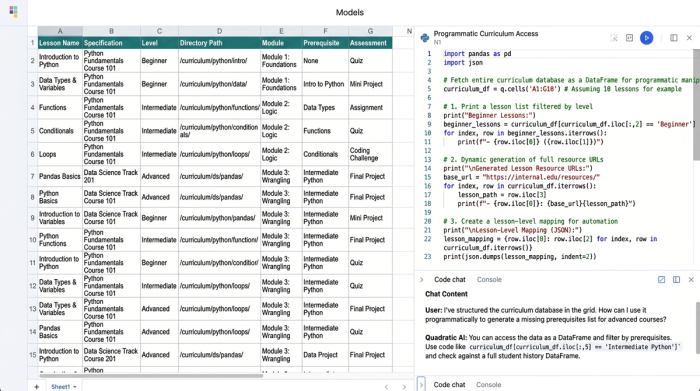
Task: Click the 'Models' file title
Action: [350, 12]
